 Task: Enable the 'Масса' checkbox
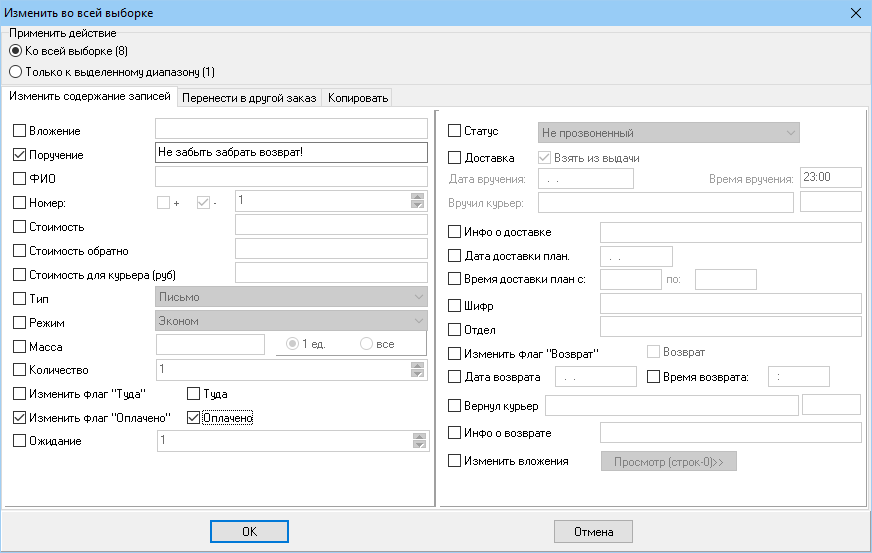19,346
